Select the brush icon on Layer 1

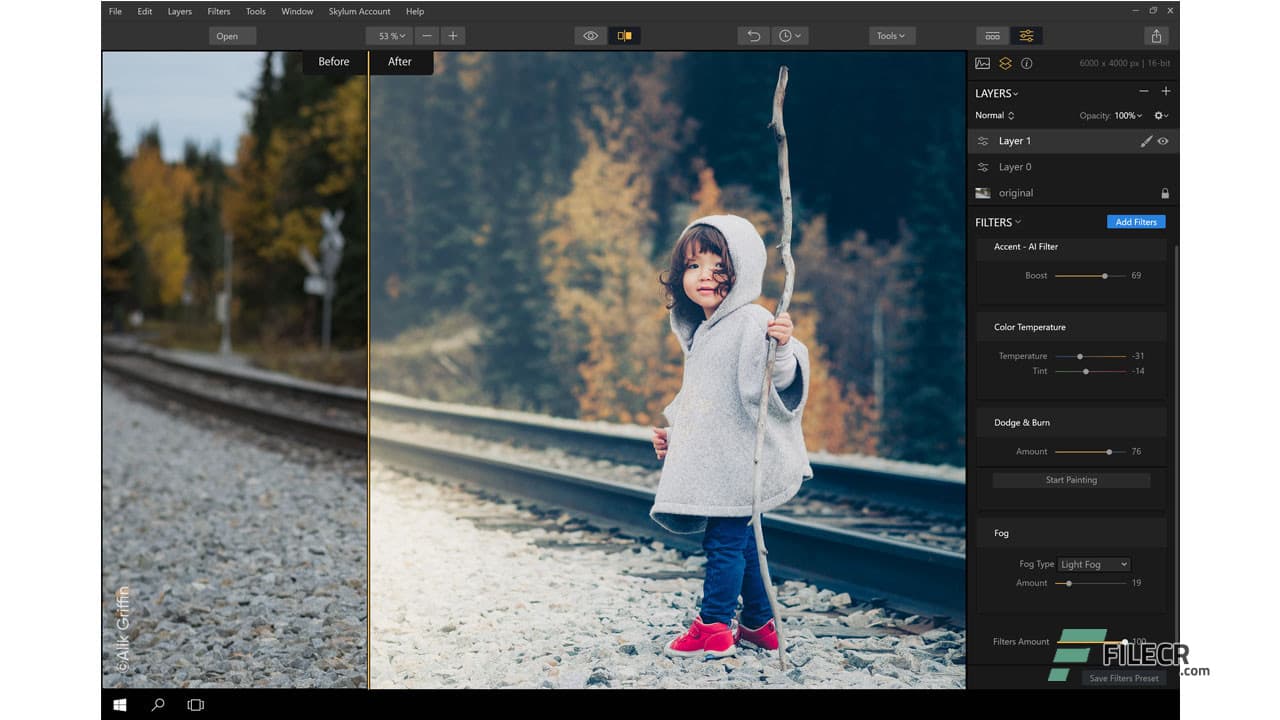(x=1146, y=141)
